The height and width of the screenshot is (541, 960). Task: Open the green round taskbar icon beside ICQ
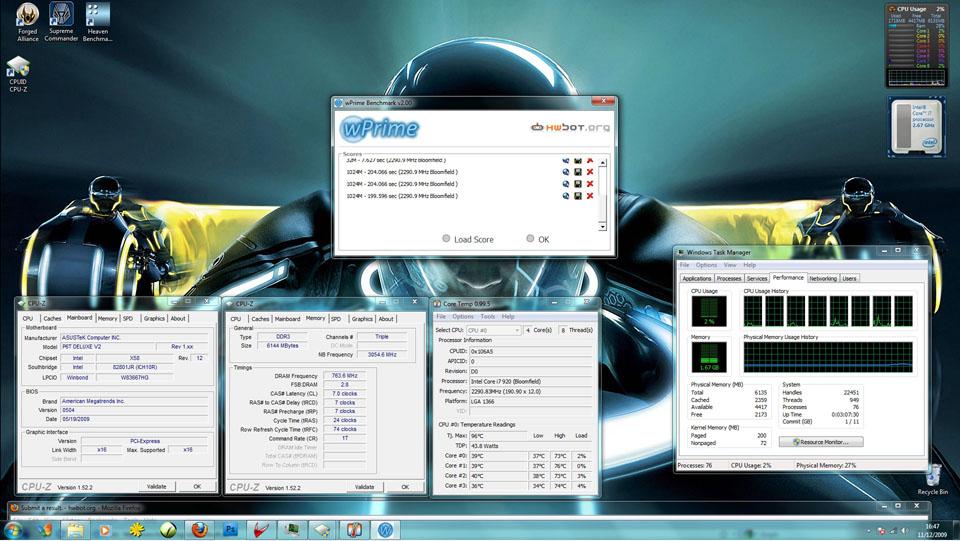167,529
